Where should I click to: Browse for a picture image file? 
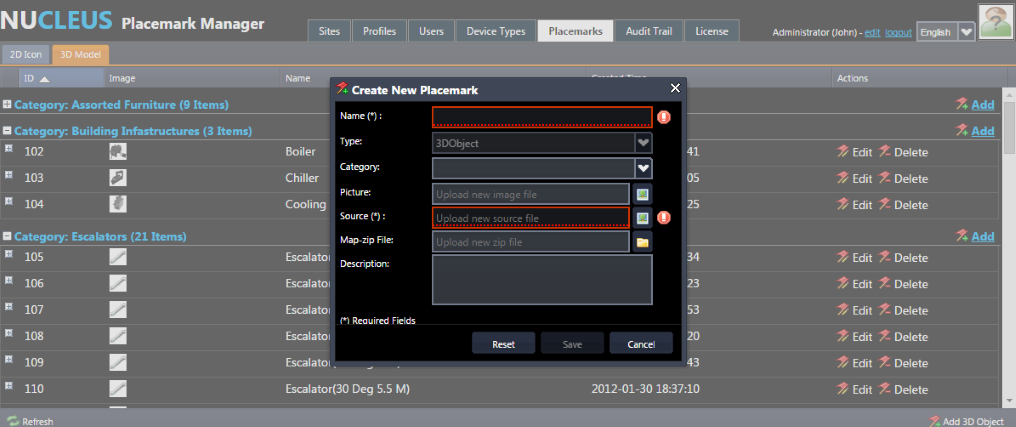pos(642,194)
